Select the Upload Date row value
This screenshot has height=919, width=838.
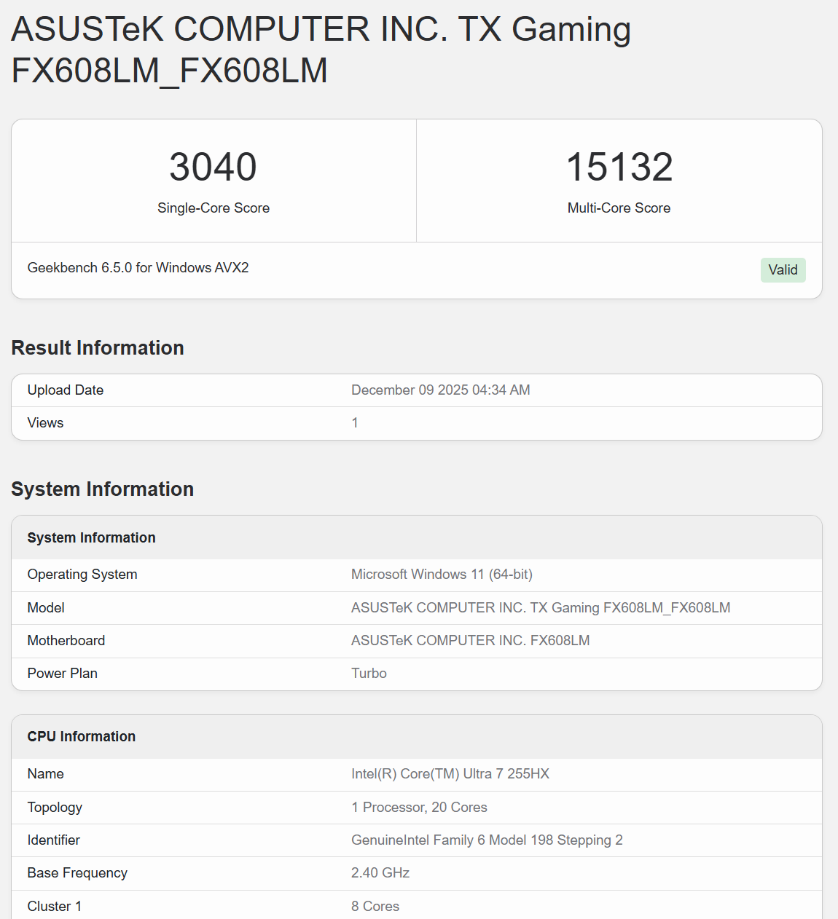tap(440, 390)
